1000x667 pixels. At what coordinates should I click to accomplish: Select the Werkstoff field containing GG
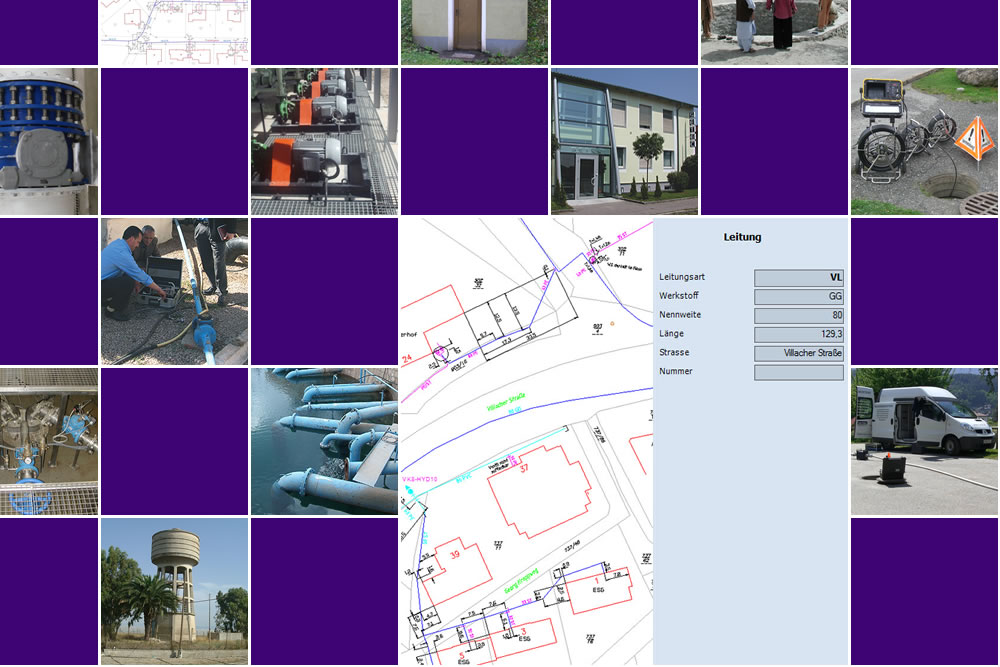[x=798, y=297]
